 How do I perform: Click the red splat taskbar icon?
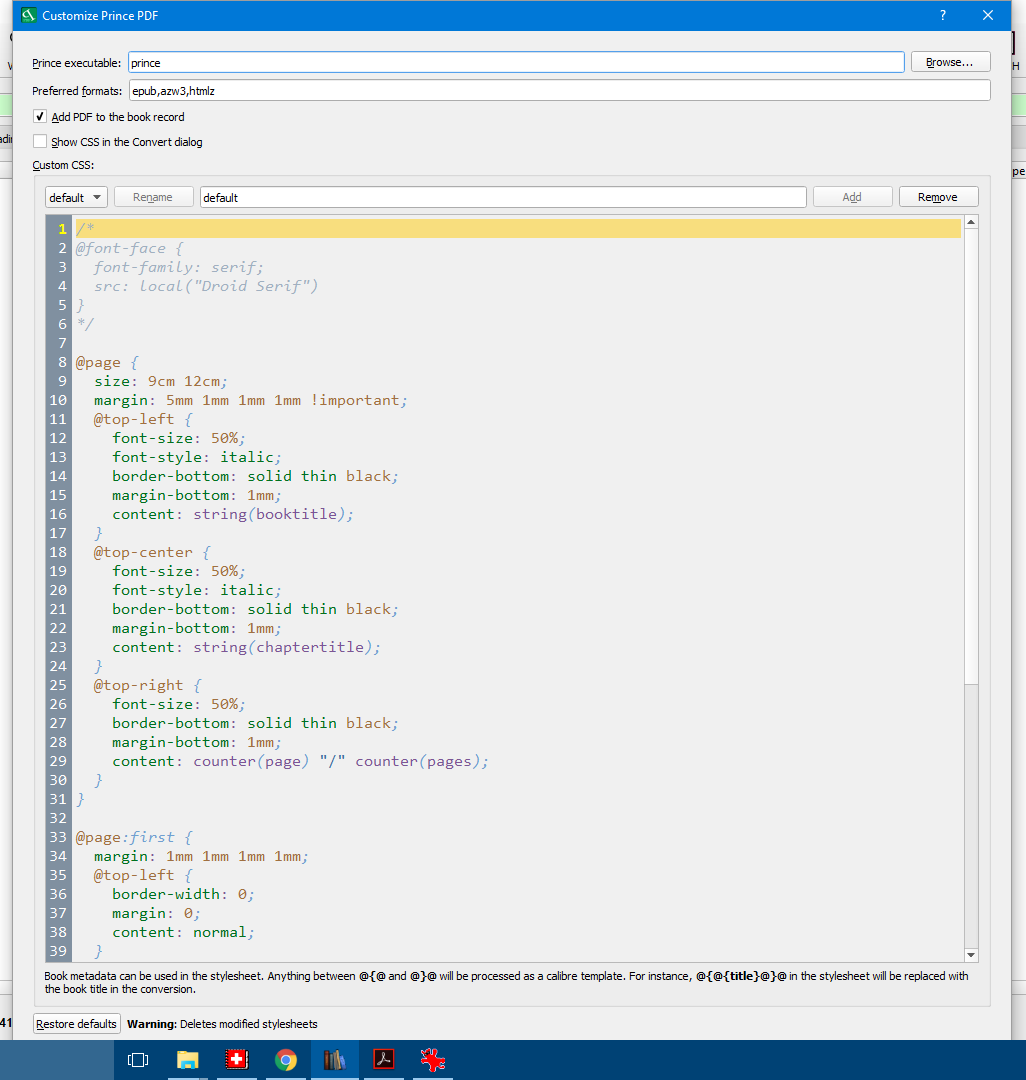pyautogui.click(x=433, y=1060)
